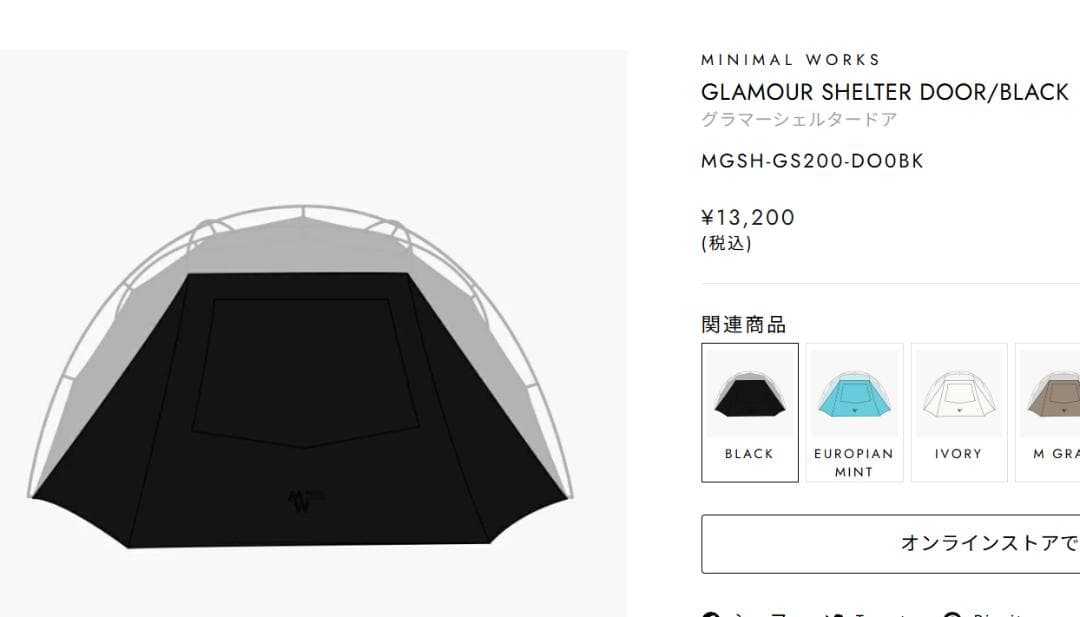The width and height of the screenshot is (1080, 617).
Task: Share via the Facebook icon
Action: 712,613
